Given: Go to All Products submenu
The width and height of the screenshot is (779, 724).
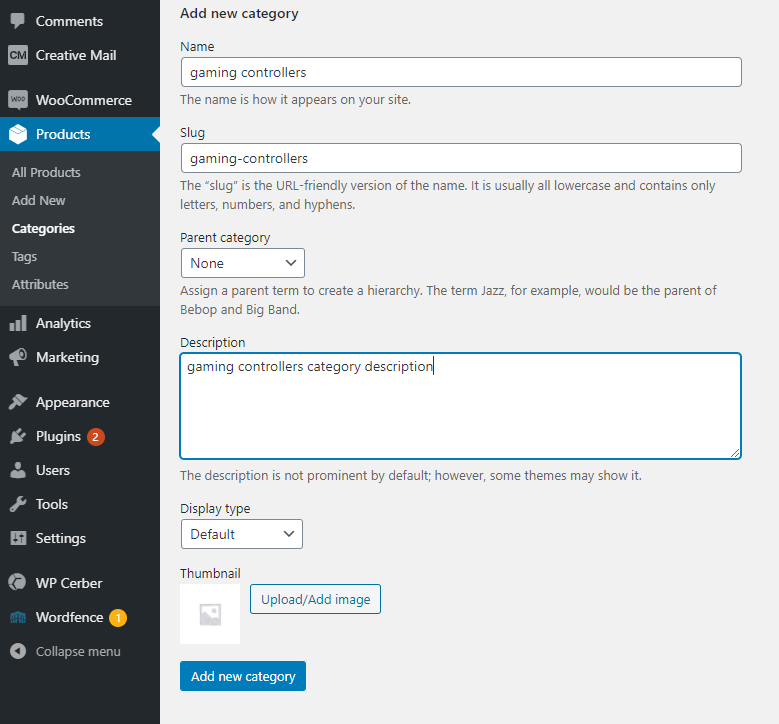Looking at the screenshot, I should pos(46,172).
